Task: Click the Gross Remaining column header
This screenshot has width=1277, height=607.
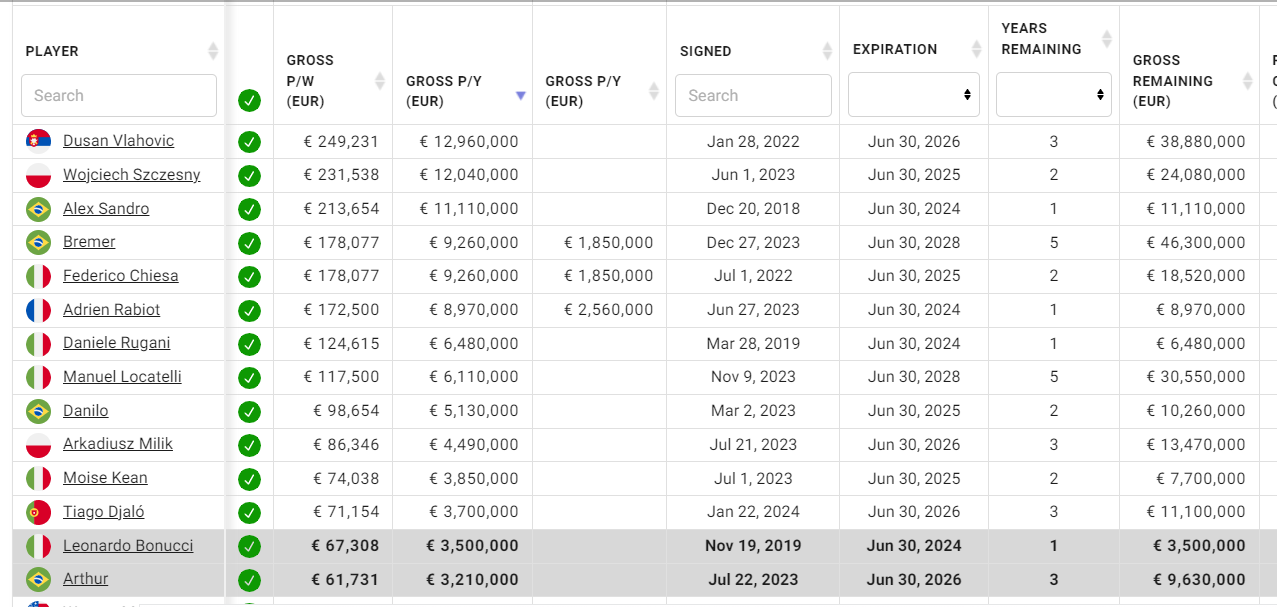Action: coord(1172,81)
